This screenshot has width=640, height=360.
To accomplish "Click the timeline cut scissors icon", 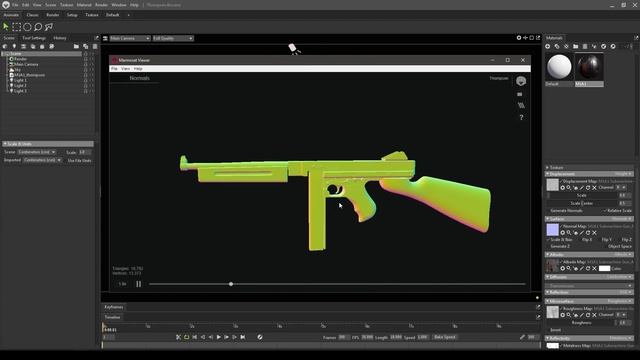I will tap(178, 337).
